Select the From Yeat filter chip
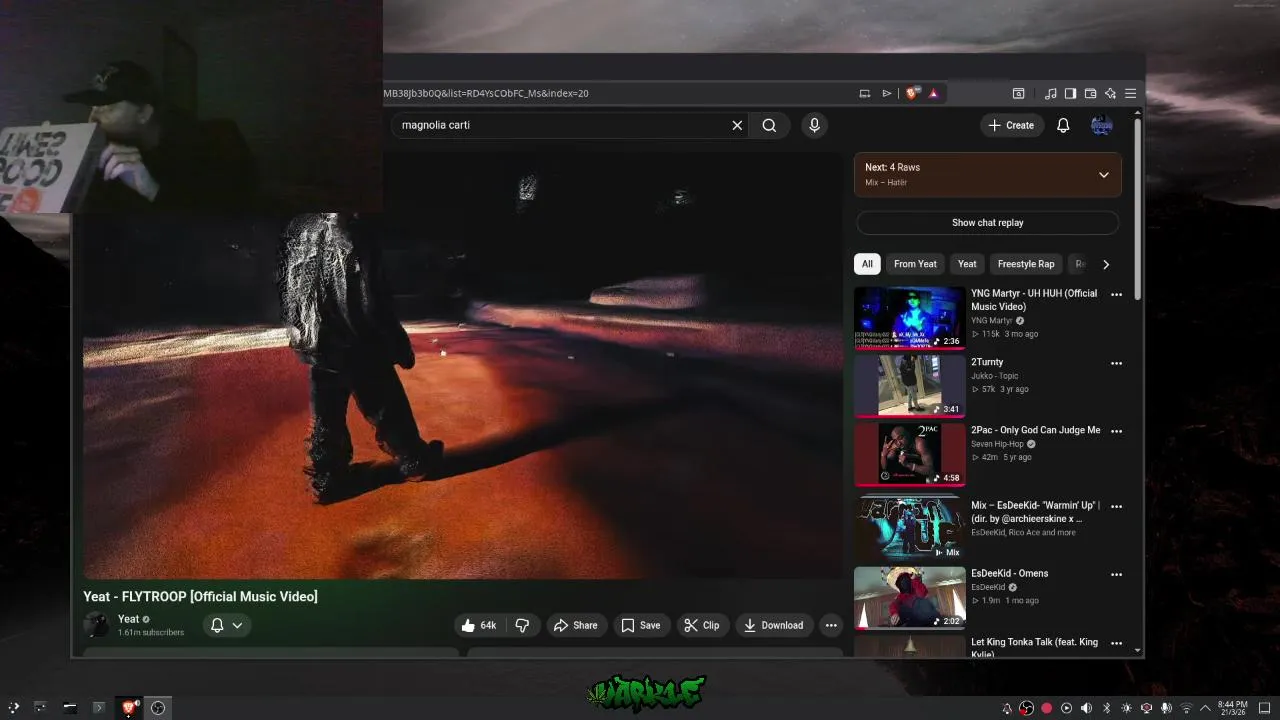This screenshot has height=720, width=1280. click(x=915, y=264)
